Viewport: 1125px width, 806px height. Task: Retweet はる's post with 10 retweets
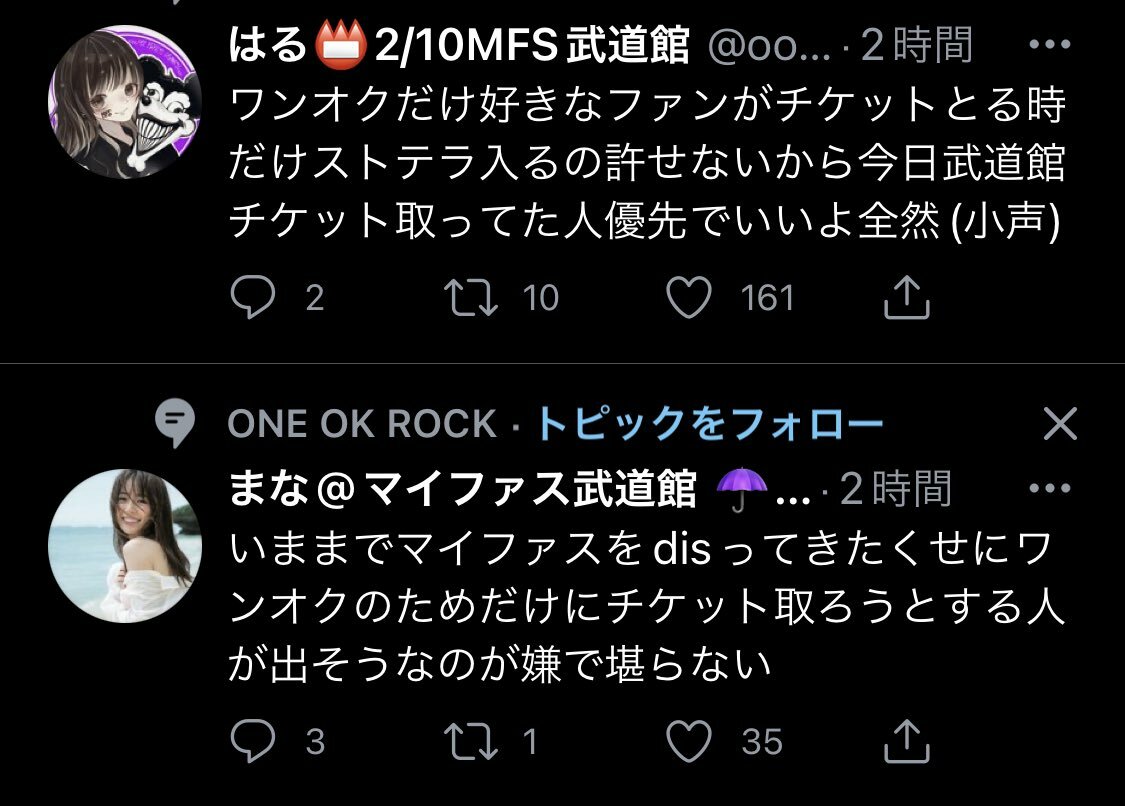click(x=471, y=297)
